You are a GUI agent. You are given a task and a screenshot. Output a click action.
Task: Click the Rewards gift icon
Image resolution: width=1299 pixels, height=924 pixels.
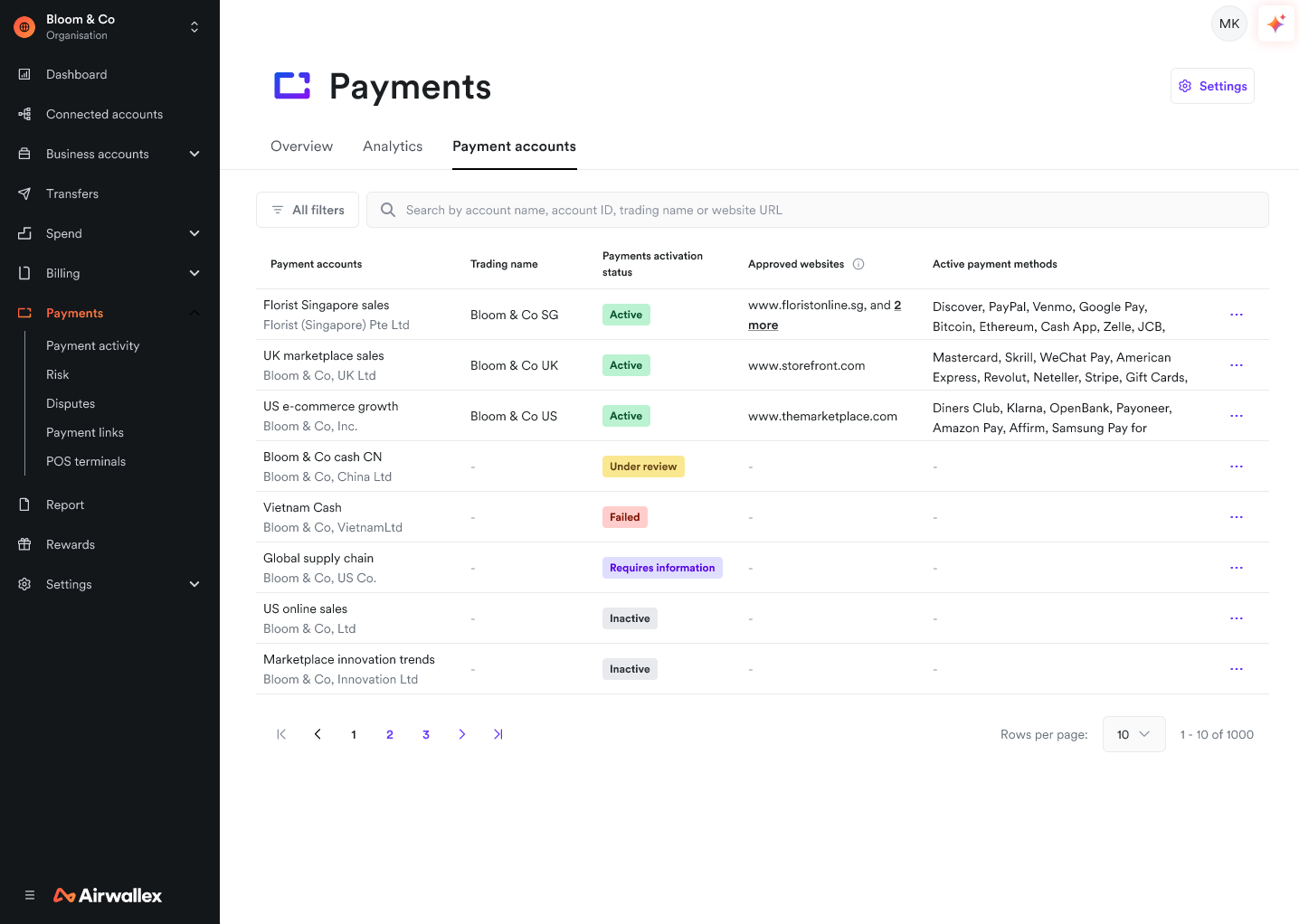24,544
